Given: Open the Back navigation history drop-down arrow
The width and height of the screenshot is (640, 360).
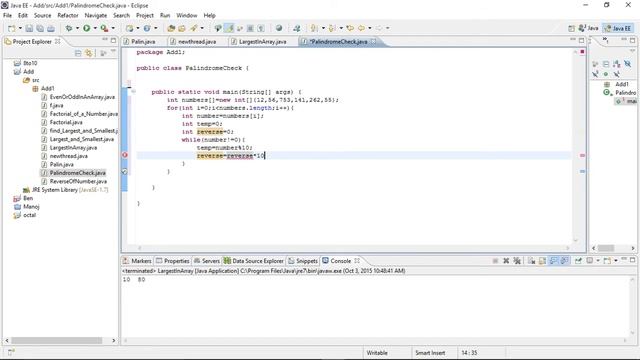Looking at the screenshot, I should coord(370,28).
